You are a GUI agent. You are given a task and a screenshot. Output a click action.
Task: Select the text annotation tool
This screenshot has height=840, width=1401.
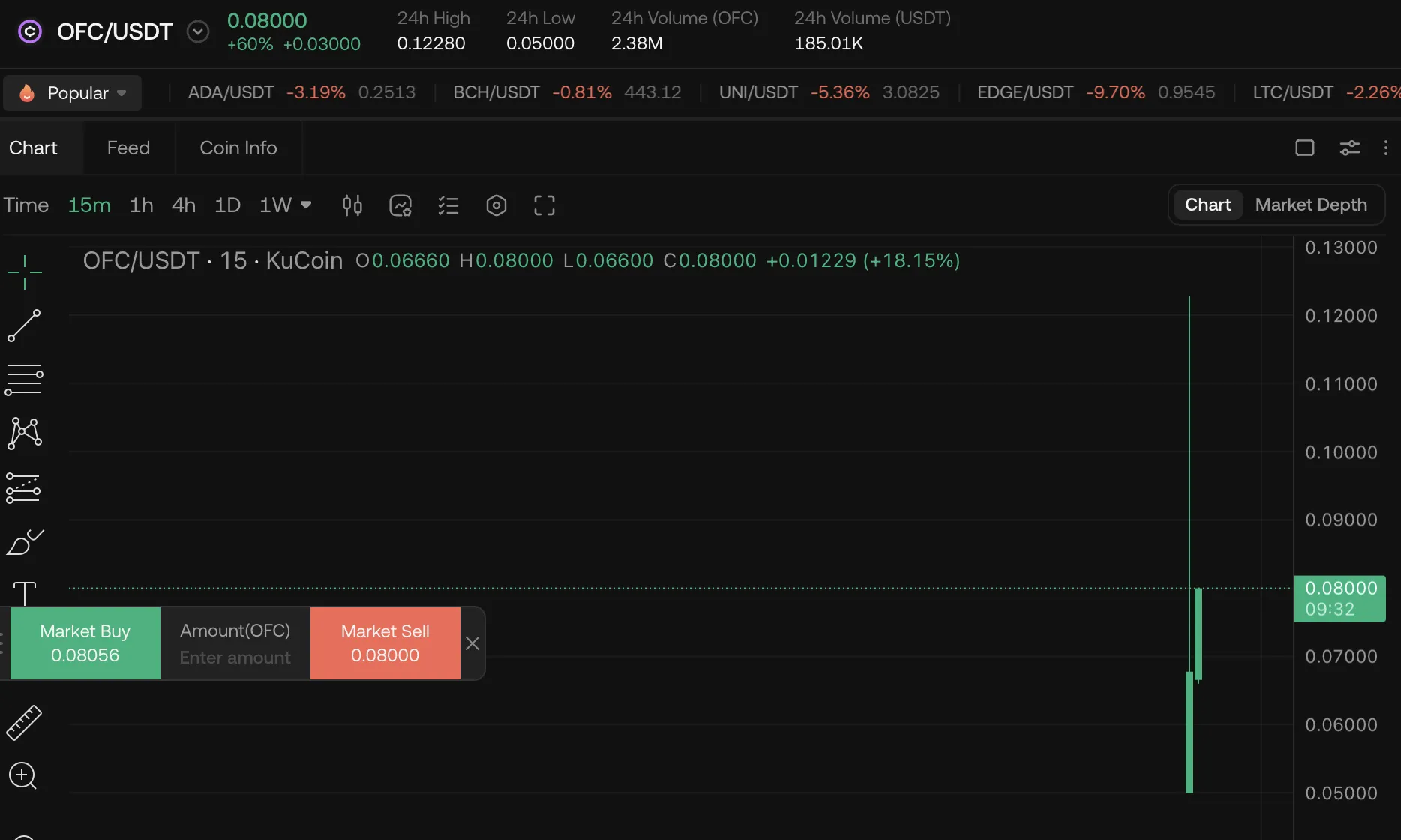pos(25,592)
